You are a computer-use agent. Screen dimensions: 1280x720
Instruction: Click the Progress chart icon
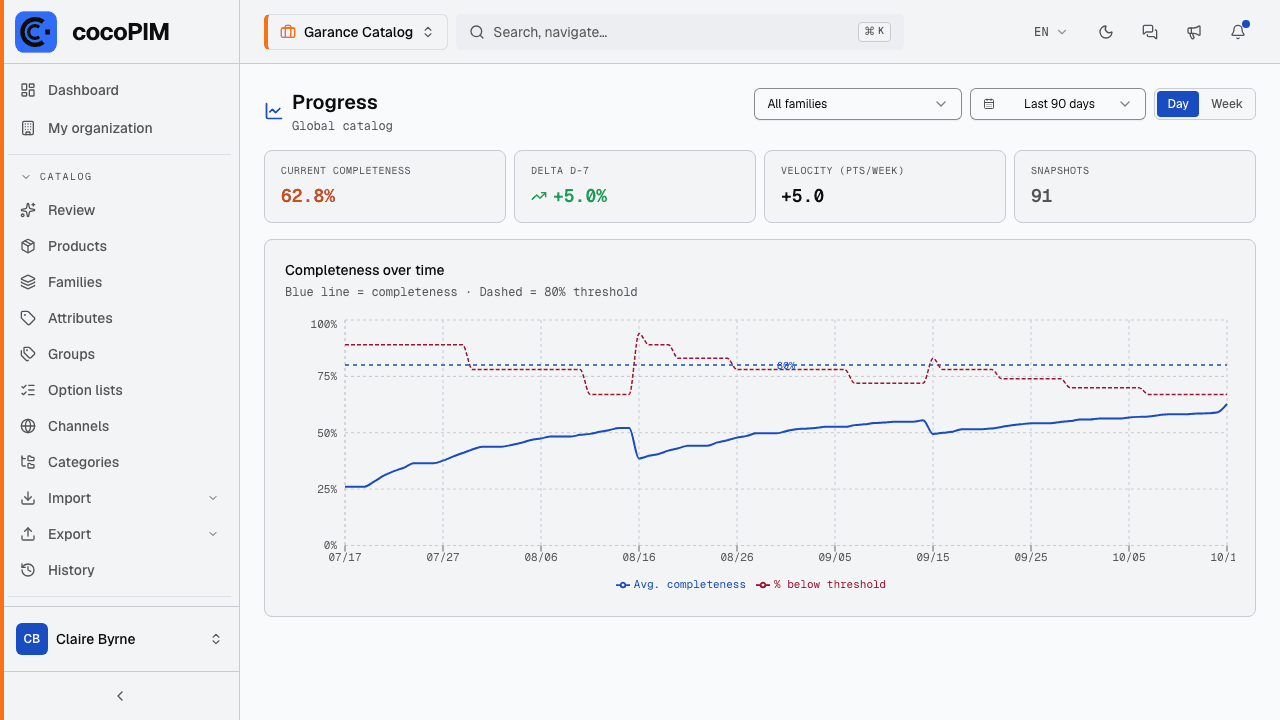(x=273, y=111)
